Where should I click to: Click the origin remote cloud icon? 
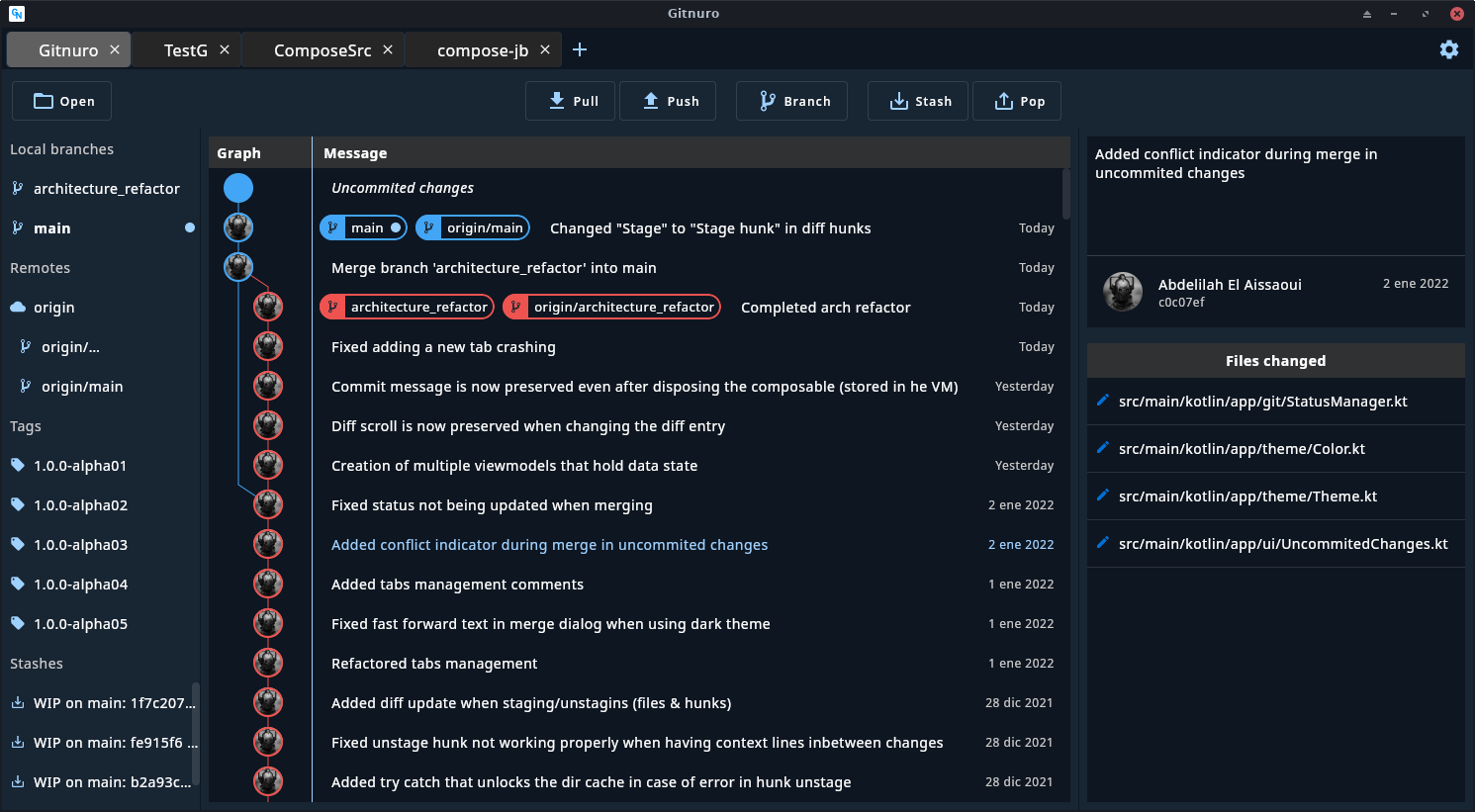(18, 308)
